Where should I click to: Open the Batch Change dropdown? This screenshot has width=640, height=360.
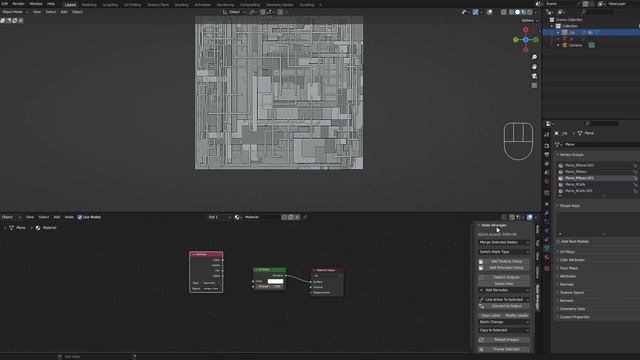click(504, 322)
